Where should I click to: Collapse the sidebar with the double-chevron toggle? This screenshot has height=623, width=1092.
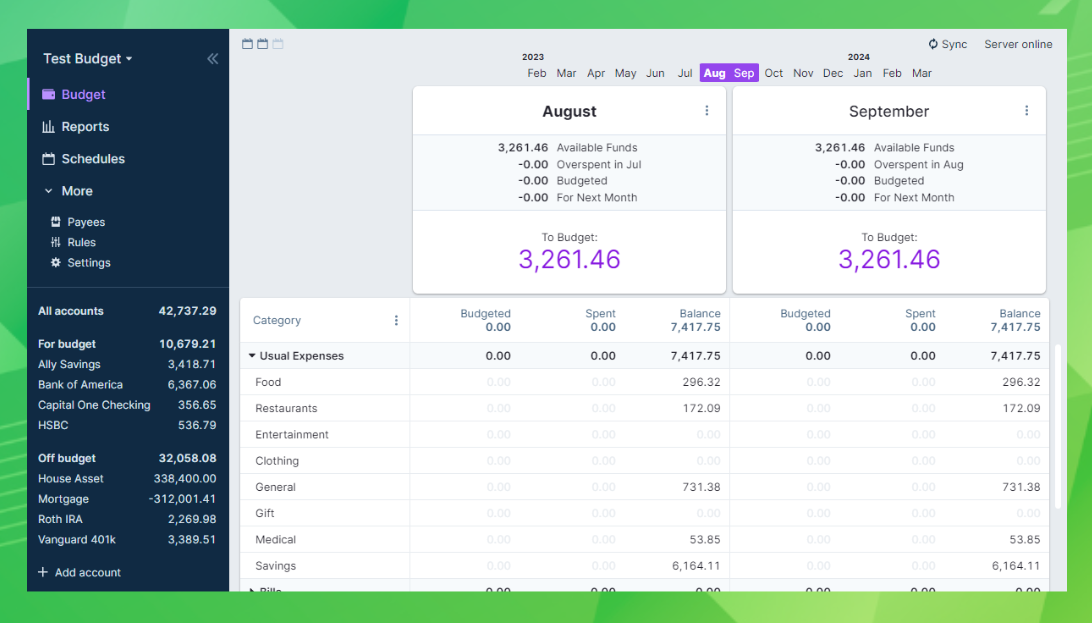(212, 58)
